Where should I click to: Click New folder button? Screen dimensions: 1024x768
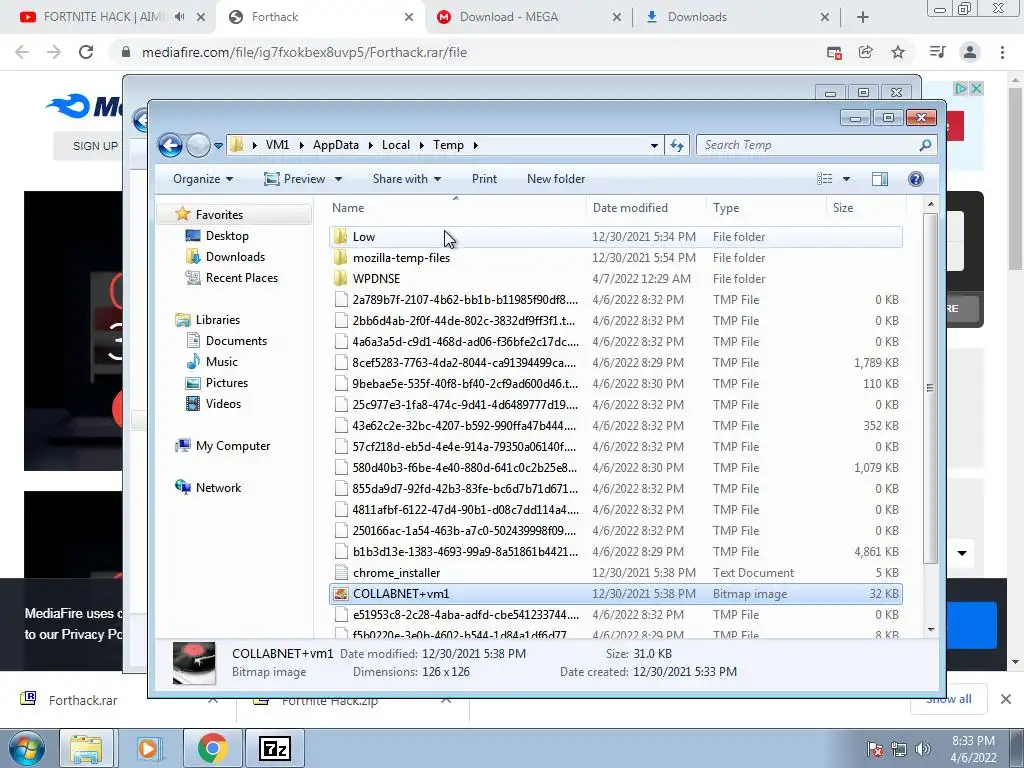coord(556,179)
